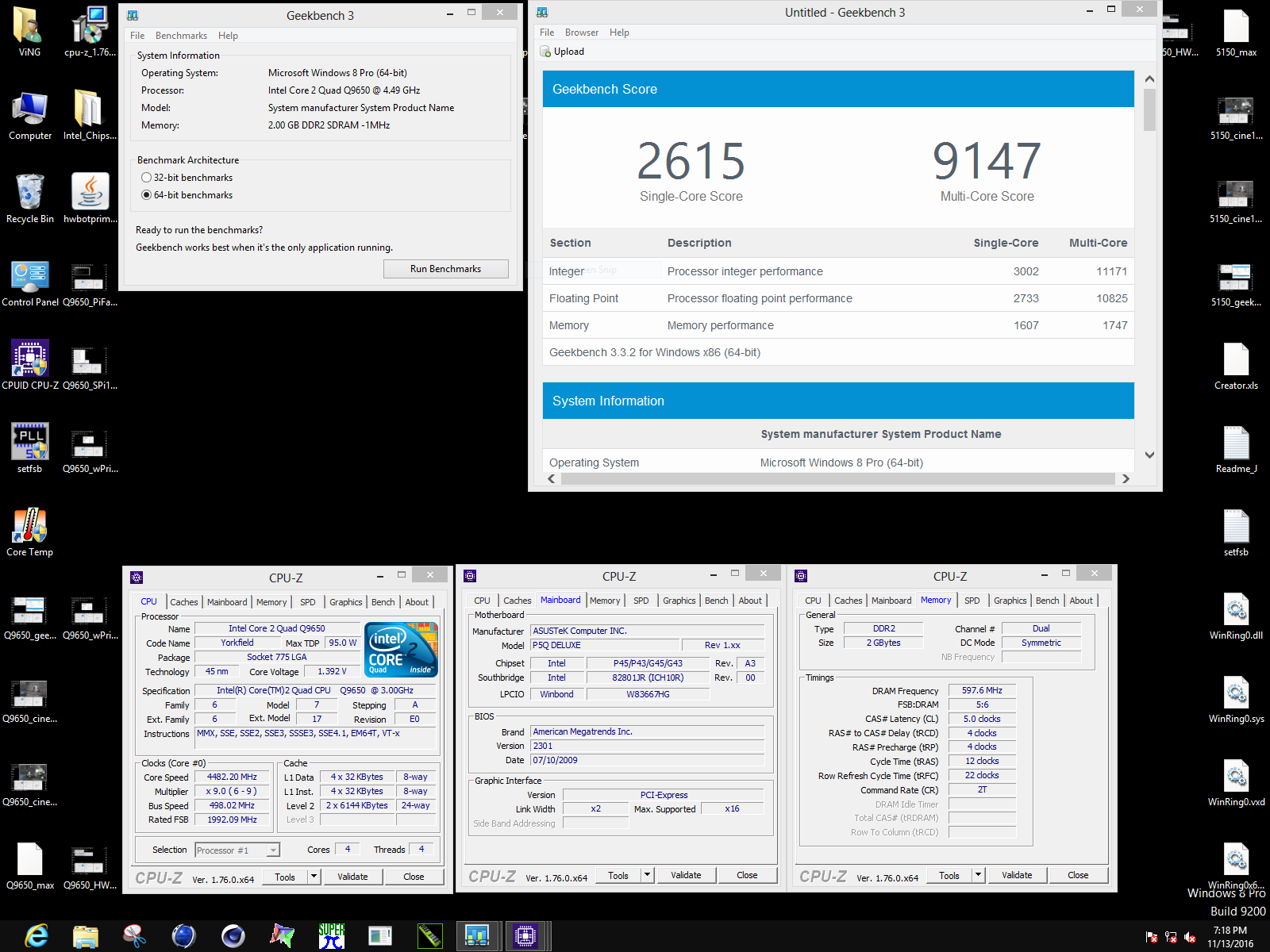This screenshot has height=952, width=1270.
Task: Launch Core Temp desktop shortcut
Action: [x=30, y=532]
